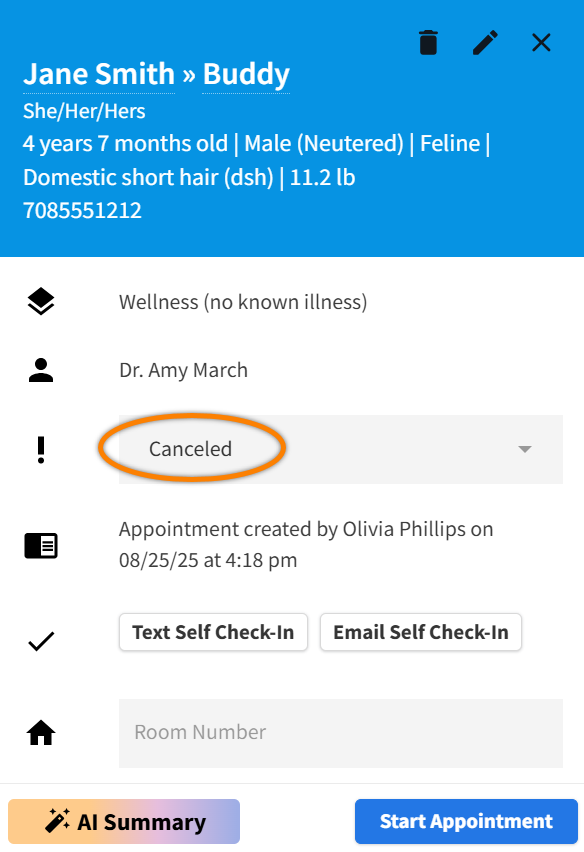Select the provider person icon
This screenshot has height=852, width=584.
(40, 369)
